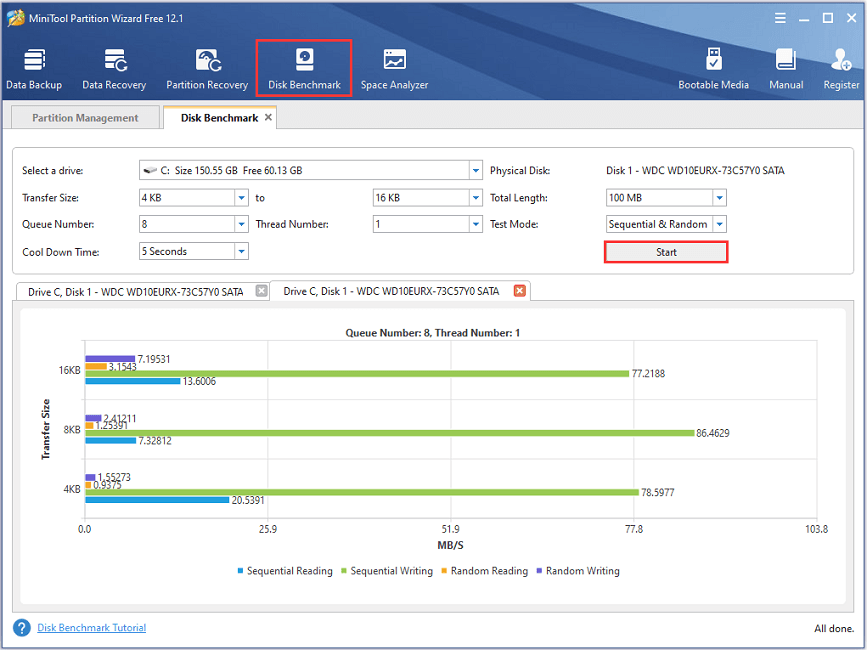
Task: Click the Start button
Action: point(666,252)
